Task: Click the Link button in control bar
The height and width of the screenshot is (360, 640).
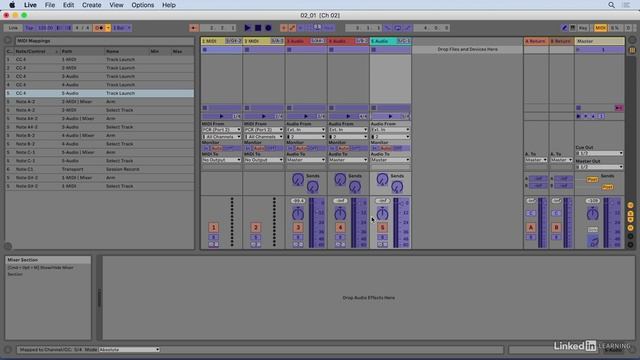Action: tap(13, 28)
